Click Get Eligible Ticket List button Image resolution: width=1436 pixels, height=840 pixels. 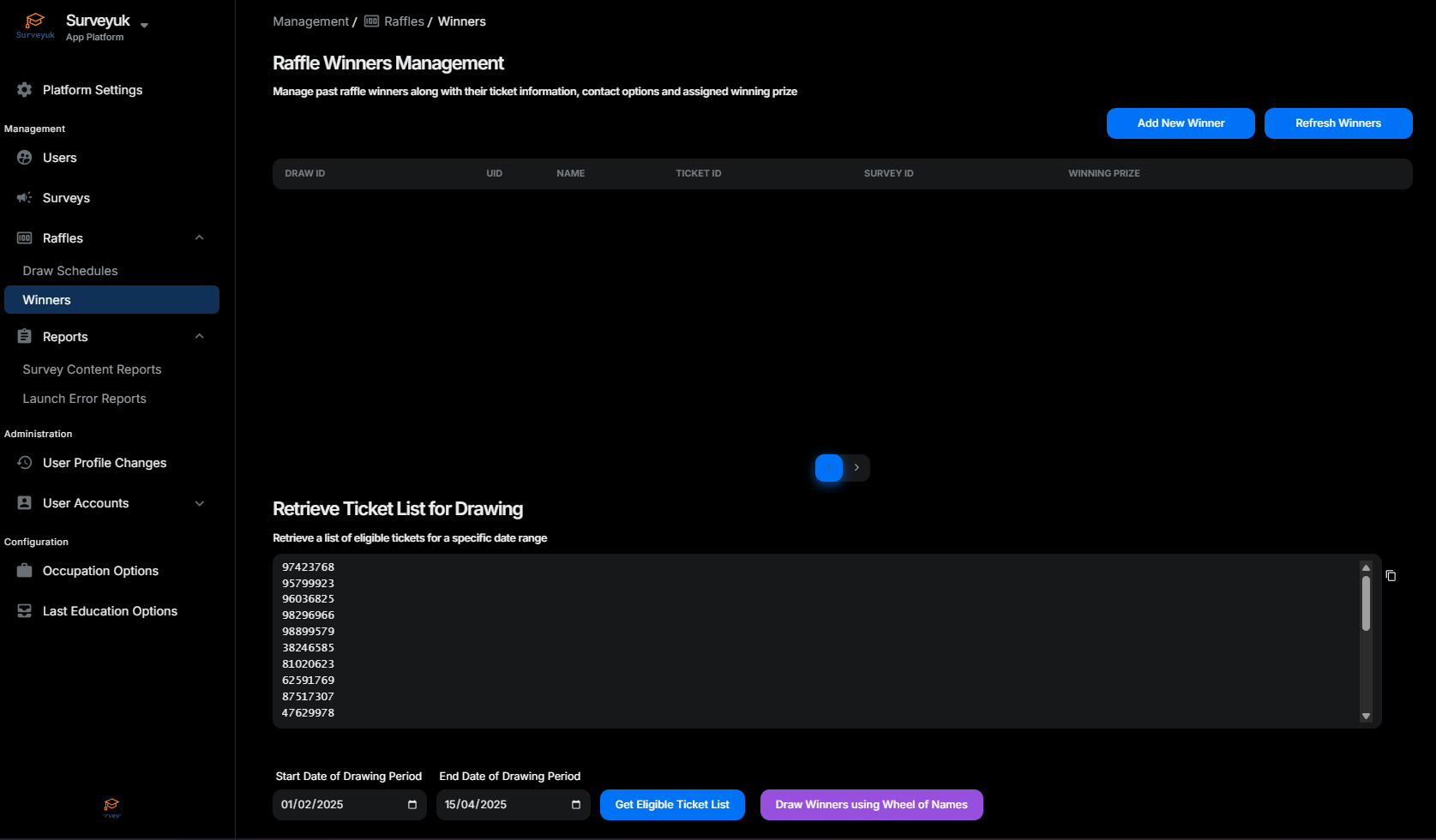click(x=671, y=805)
